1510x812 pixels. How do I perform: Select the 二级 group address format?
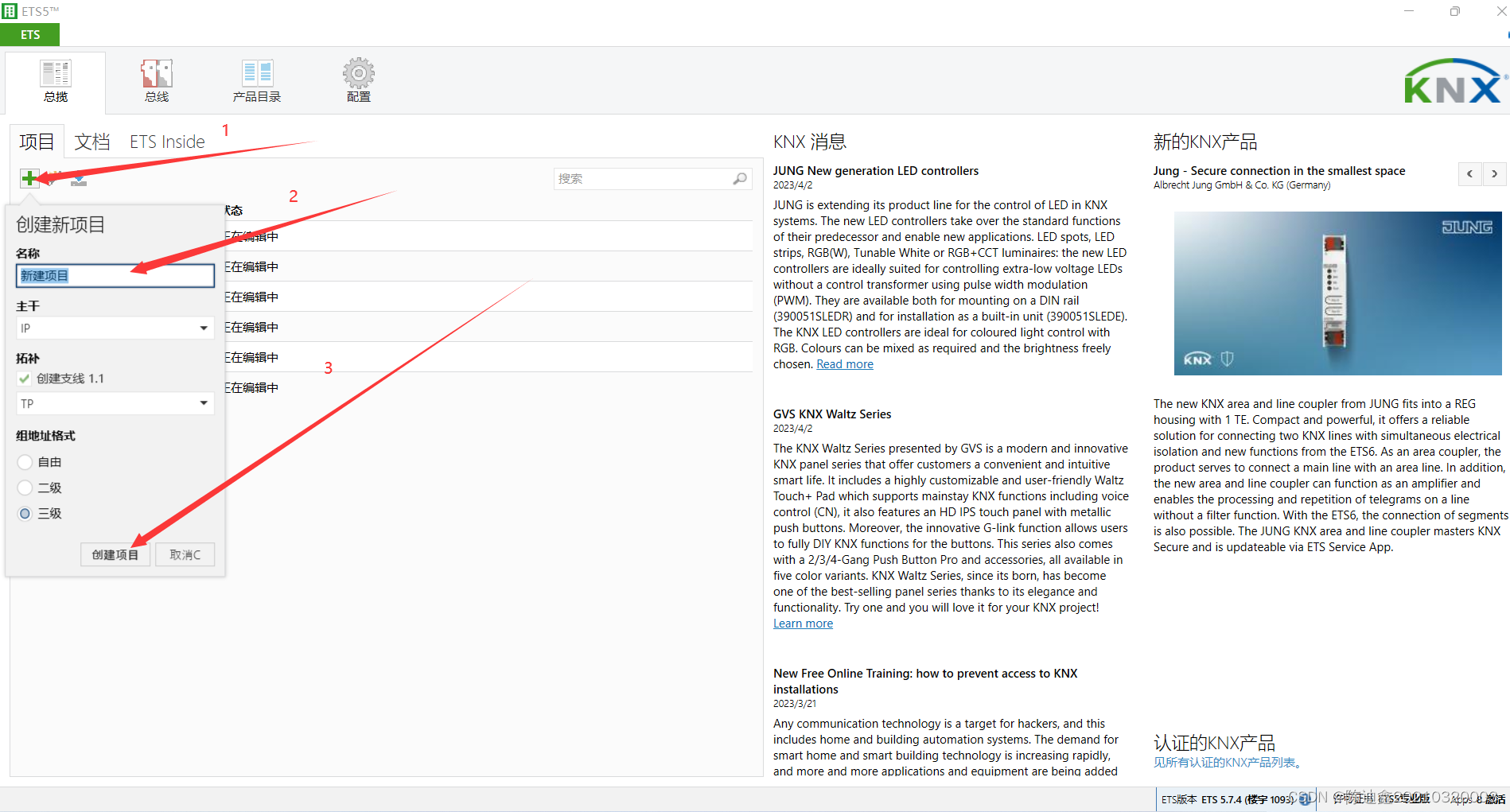25,488
